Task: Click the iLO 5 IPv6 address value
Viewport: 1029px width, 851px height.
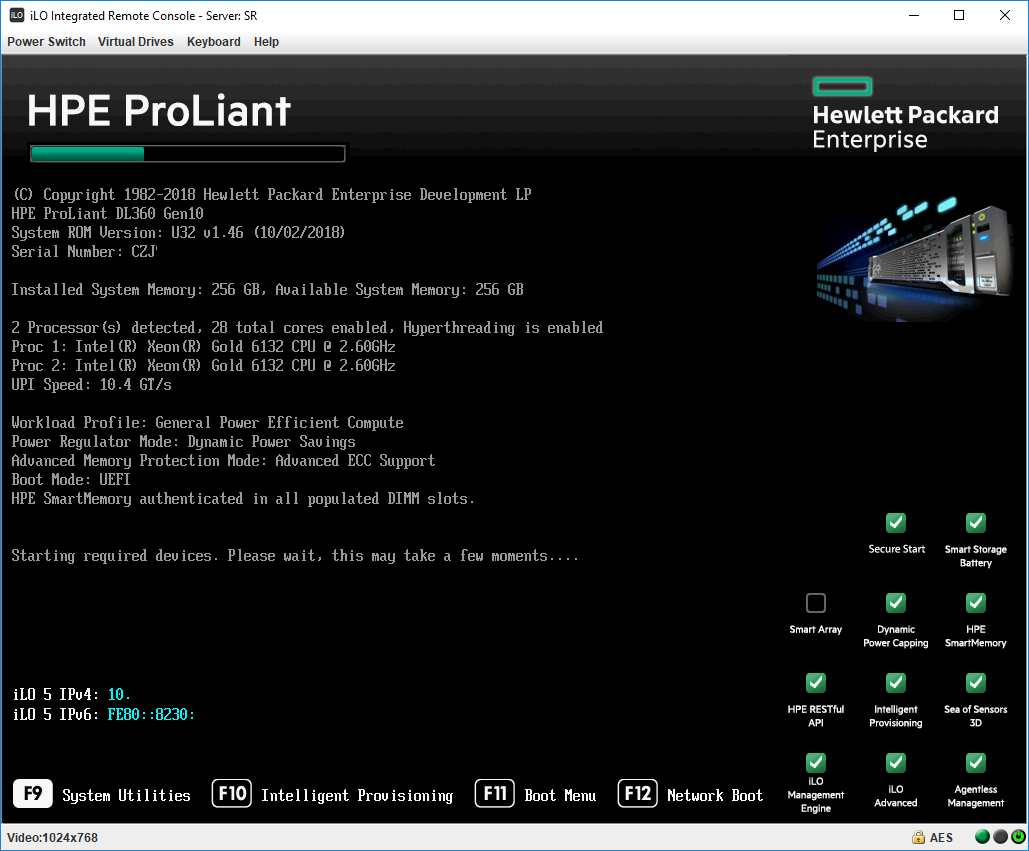Action: 151,714
